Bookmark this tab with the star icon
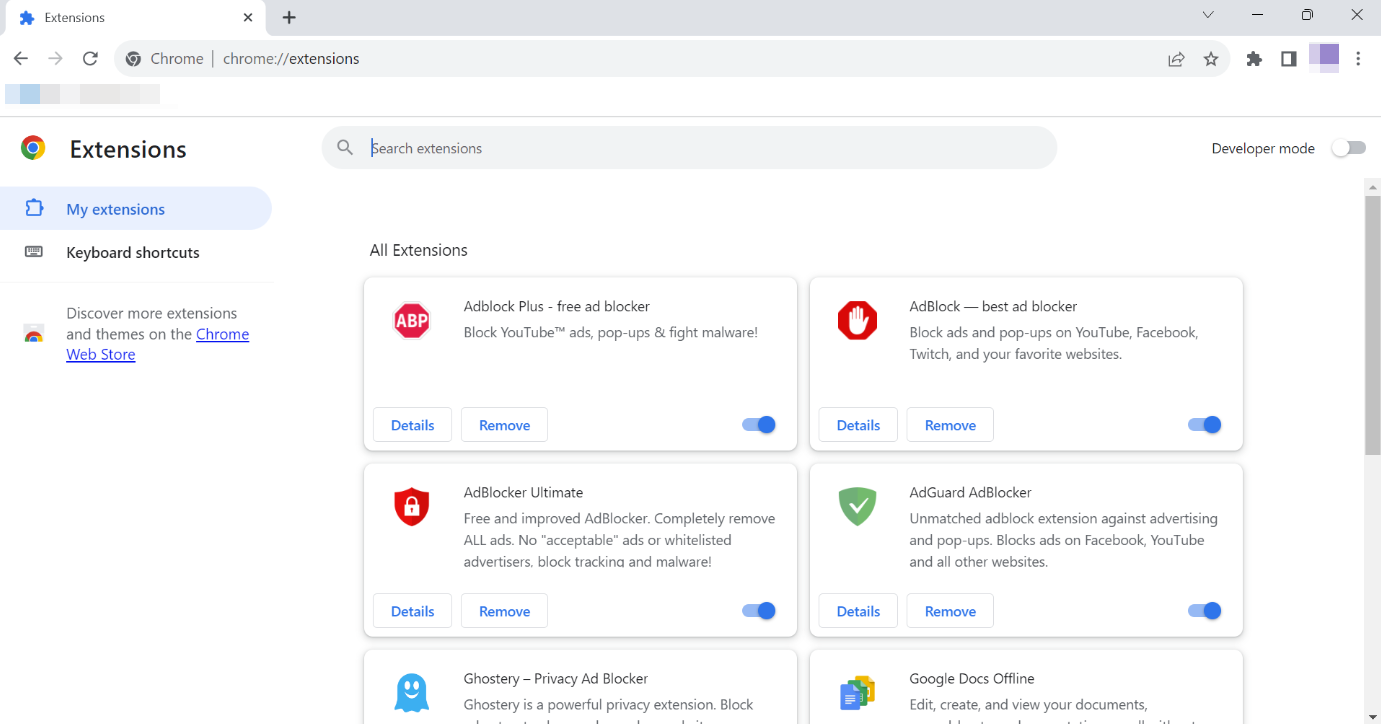This screenshot has height=724, width=1381. coord(1211,59)
